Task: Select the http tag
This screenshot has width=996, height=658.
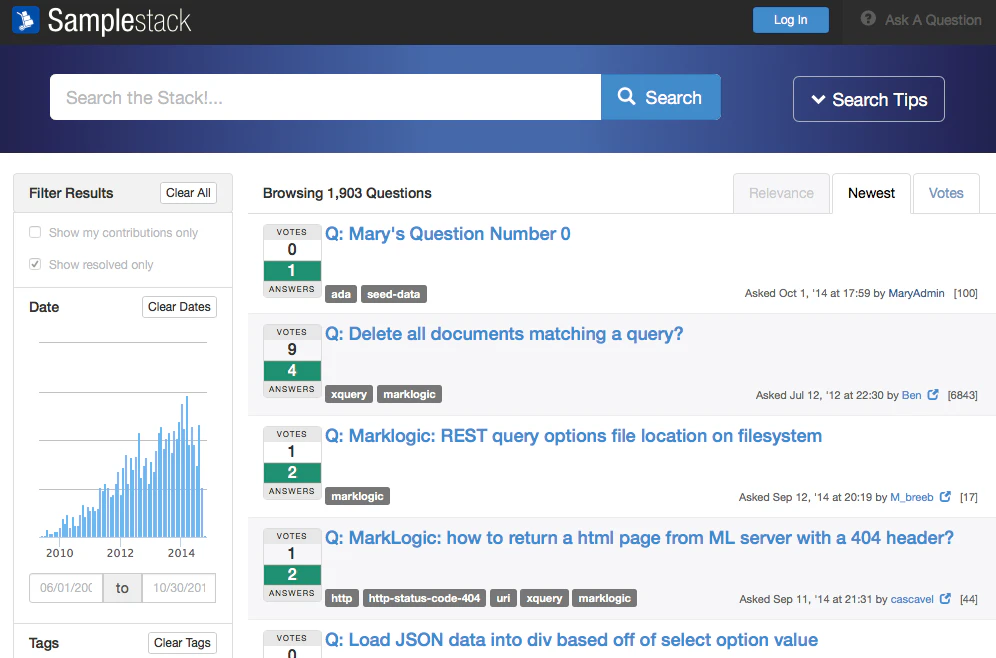Action: [342, 598]
